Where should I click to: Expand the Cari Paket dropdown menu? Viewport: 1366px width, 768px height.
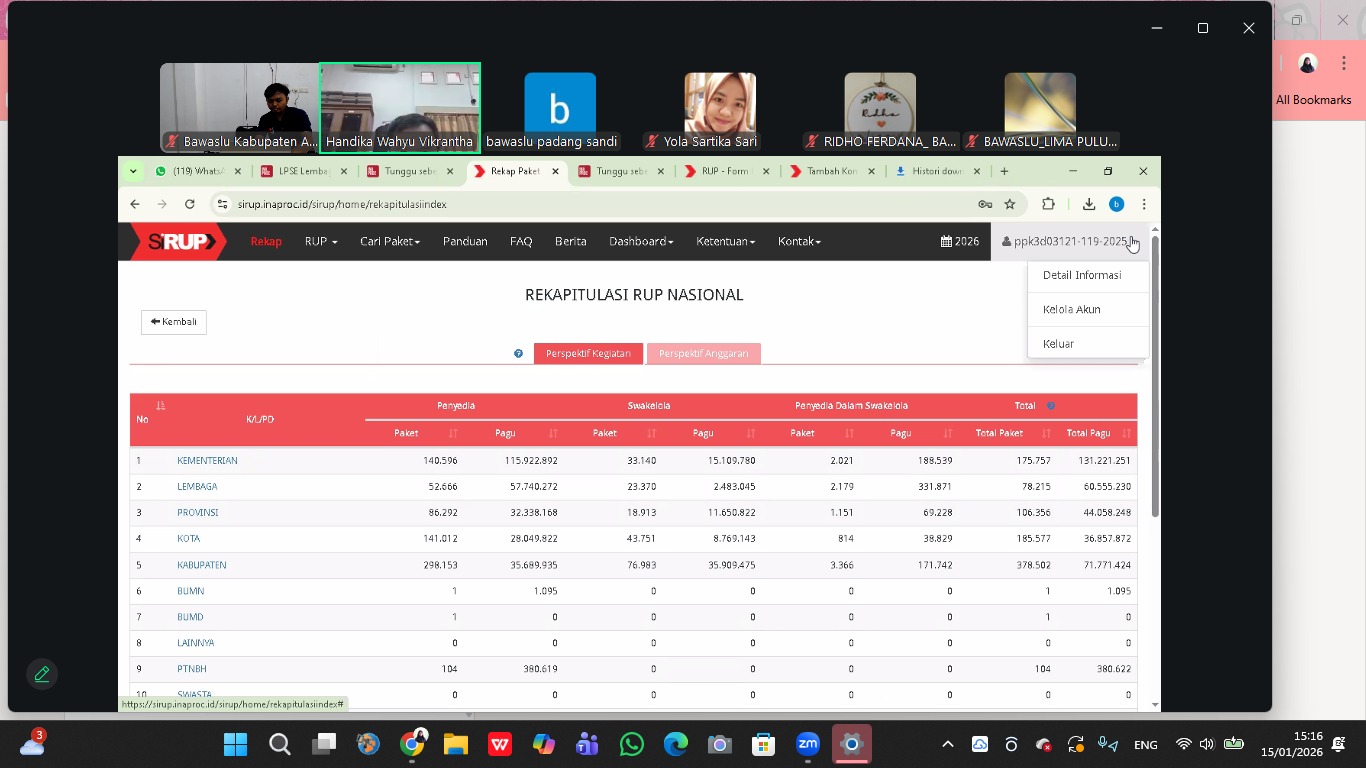point(389,241)
